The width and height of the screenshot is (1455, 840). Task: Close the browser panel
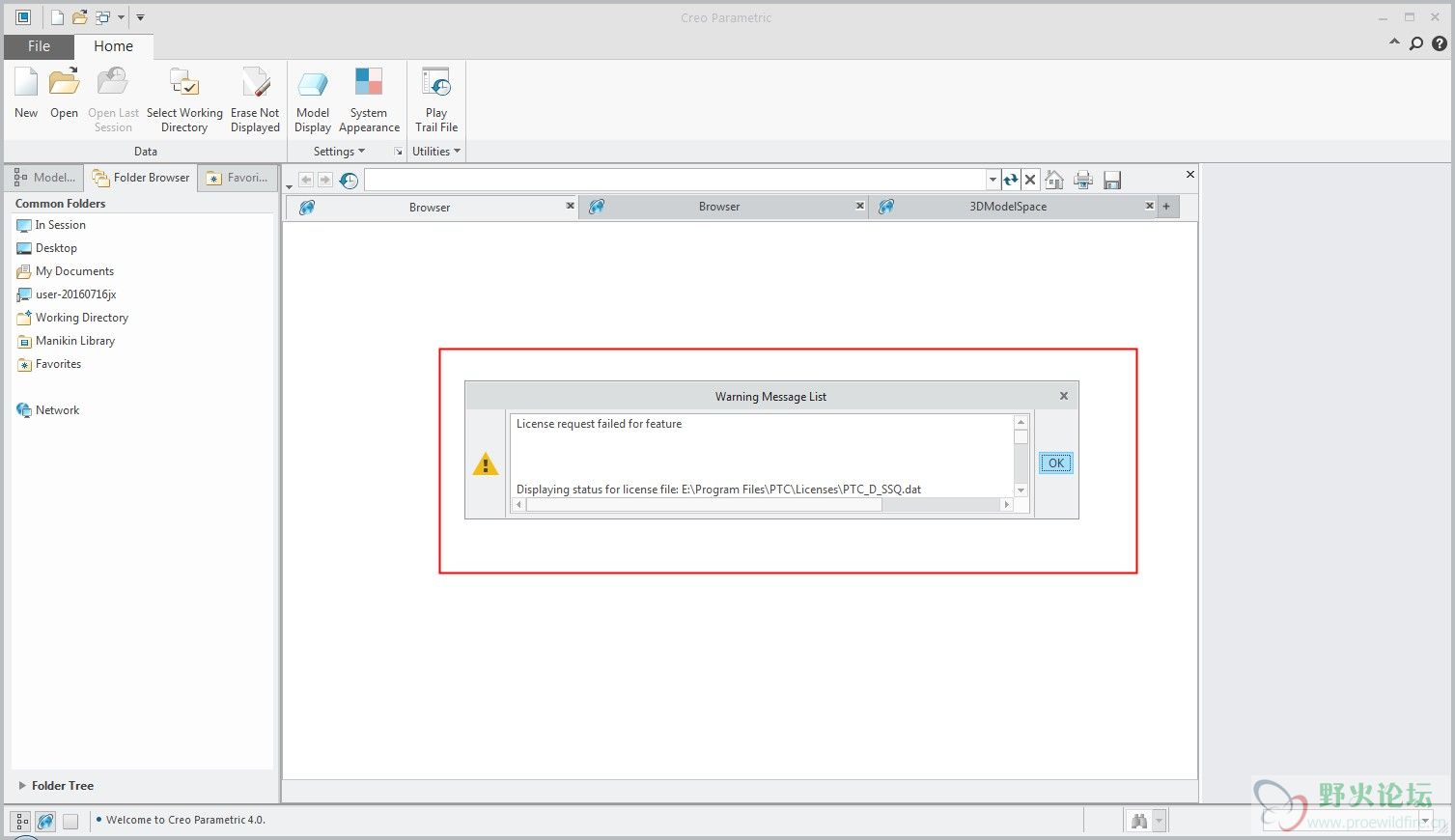pyautogui.click(x=1189, y=175)
